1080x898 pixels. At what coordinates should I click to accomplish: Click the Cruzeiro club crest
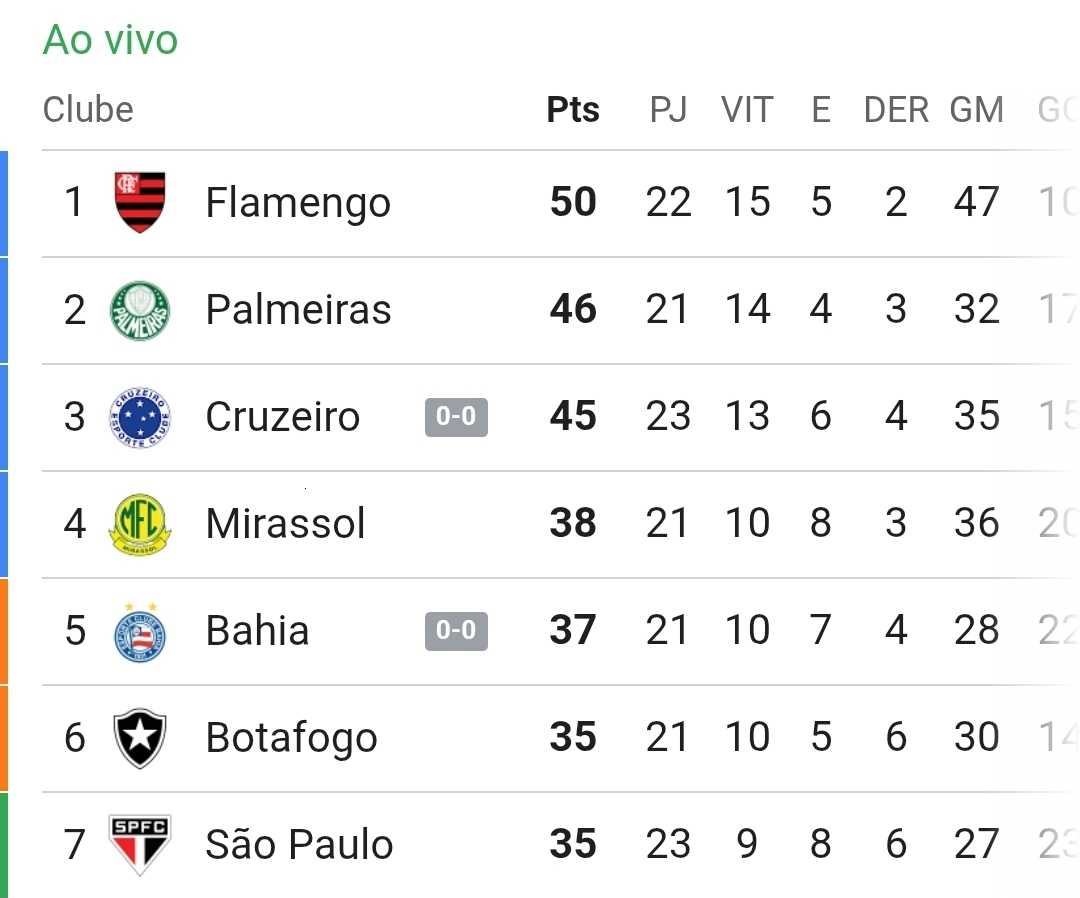click(140, 417)
